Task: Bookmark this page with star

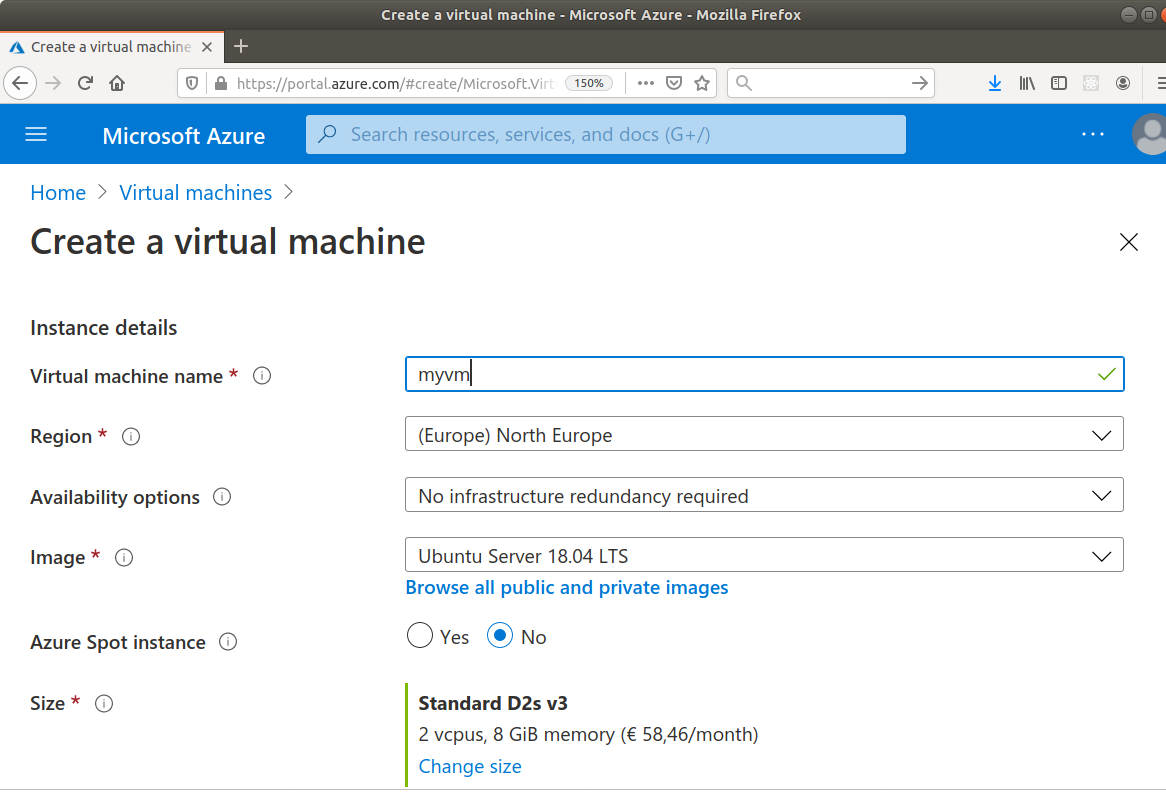Action: [702, 83]
